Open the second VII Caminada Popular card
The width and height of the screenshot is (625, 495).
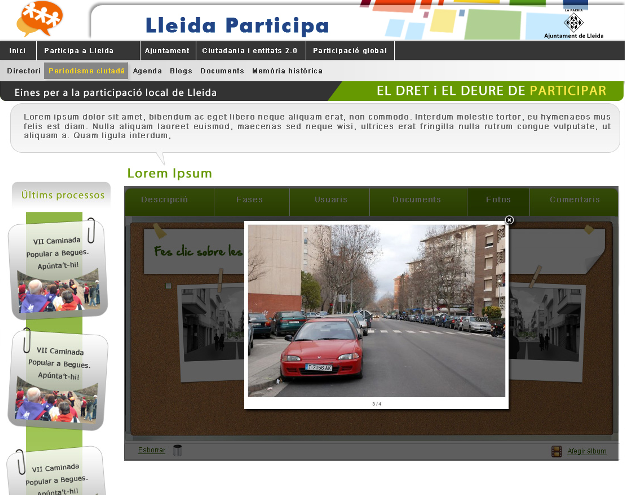click(x=58, y=379)
